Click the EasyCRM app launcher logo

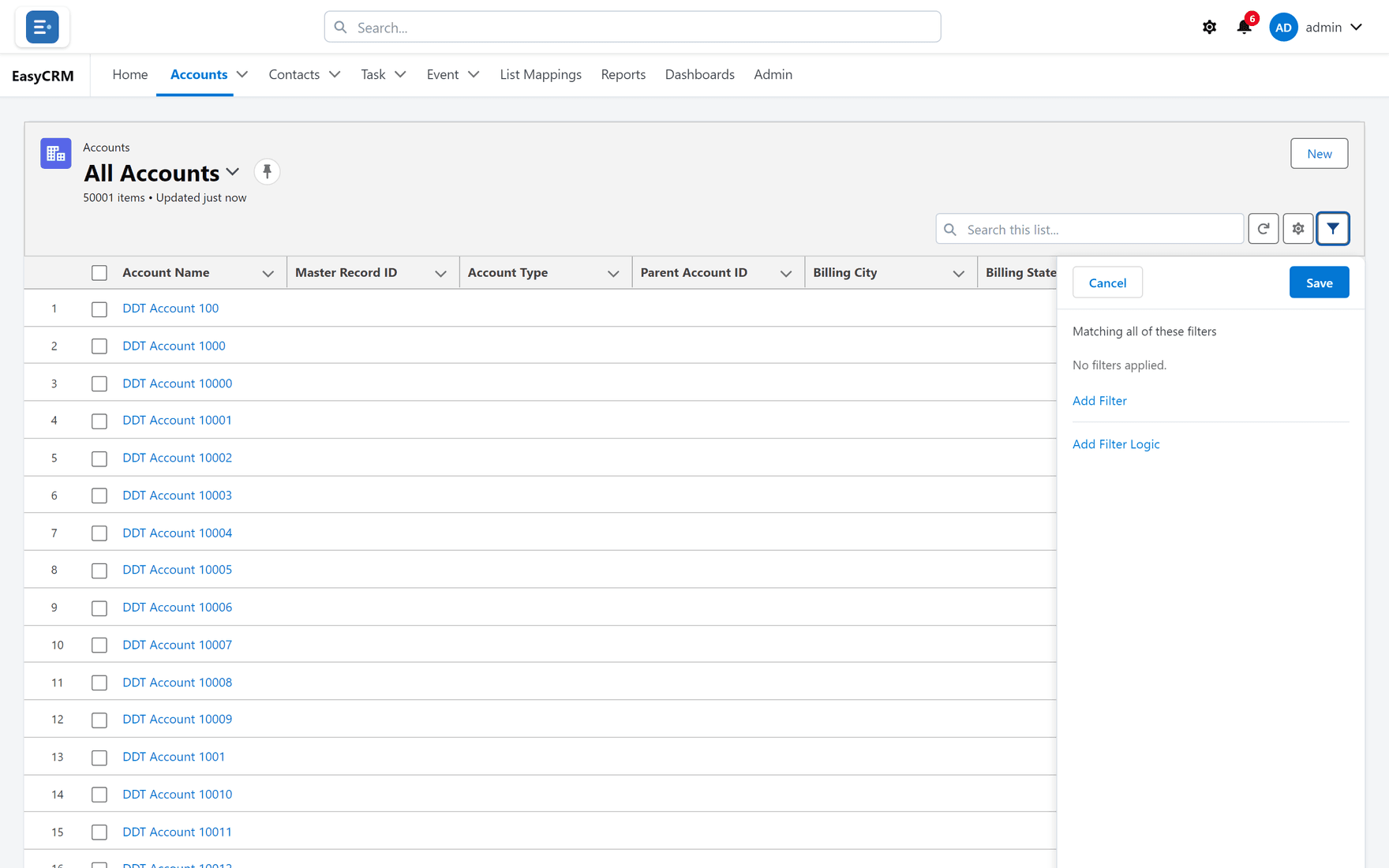(42, 27)
